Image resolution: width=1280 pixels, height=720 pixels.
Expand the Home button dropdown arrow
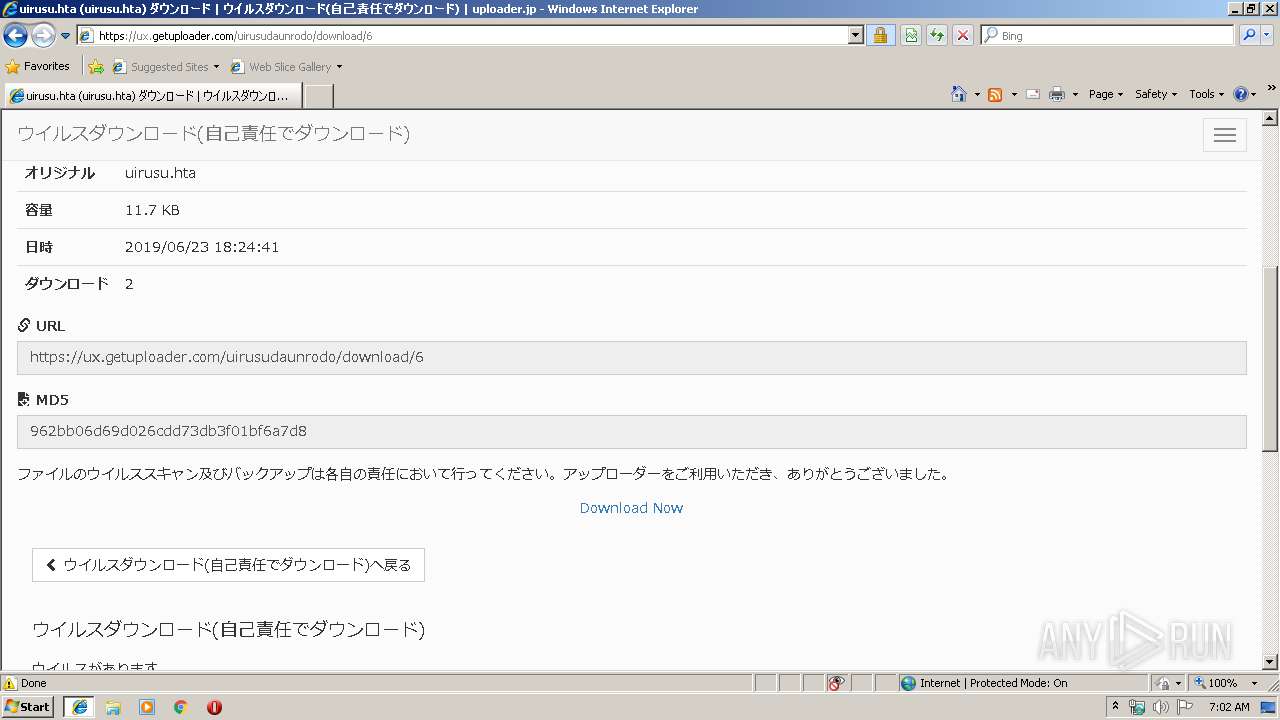[977, 94]
